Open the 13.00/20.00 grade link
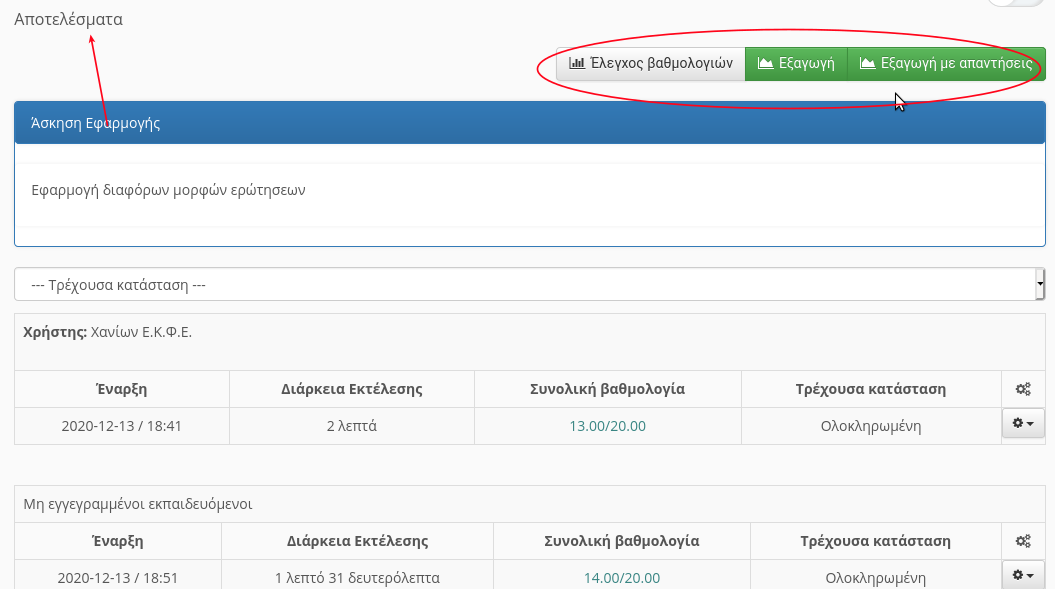The image size is (1055, 589). [x=608, y=426]
